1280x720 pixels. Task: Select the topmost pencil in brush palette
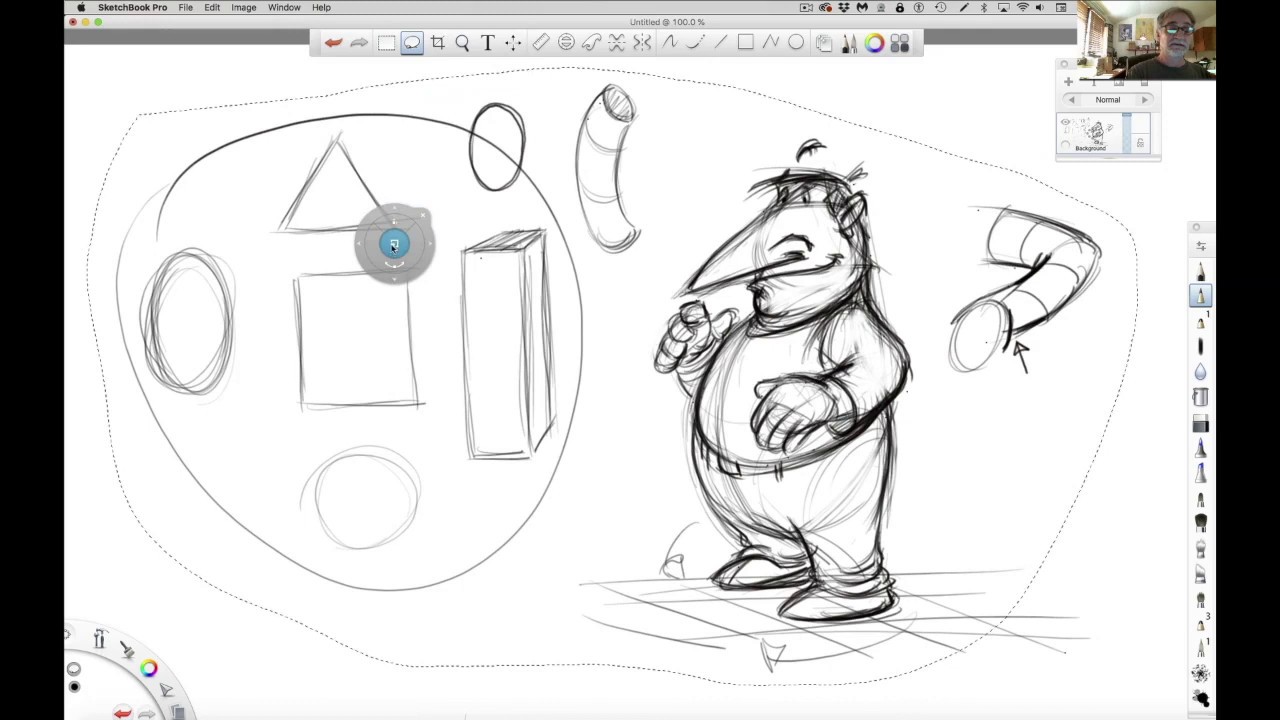click(1201, 271)
